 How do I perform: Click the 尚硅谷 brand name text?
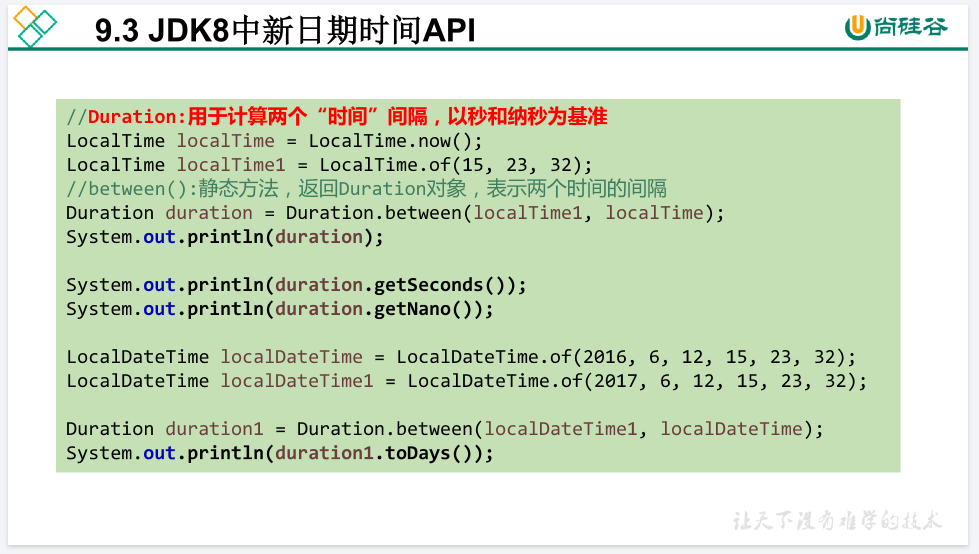click(909, 28)
